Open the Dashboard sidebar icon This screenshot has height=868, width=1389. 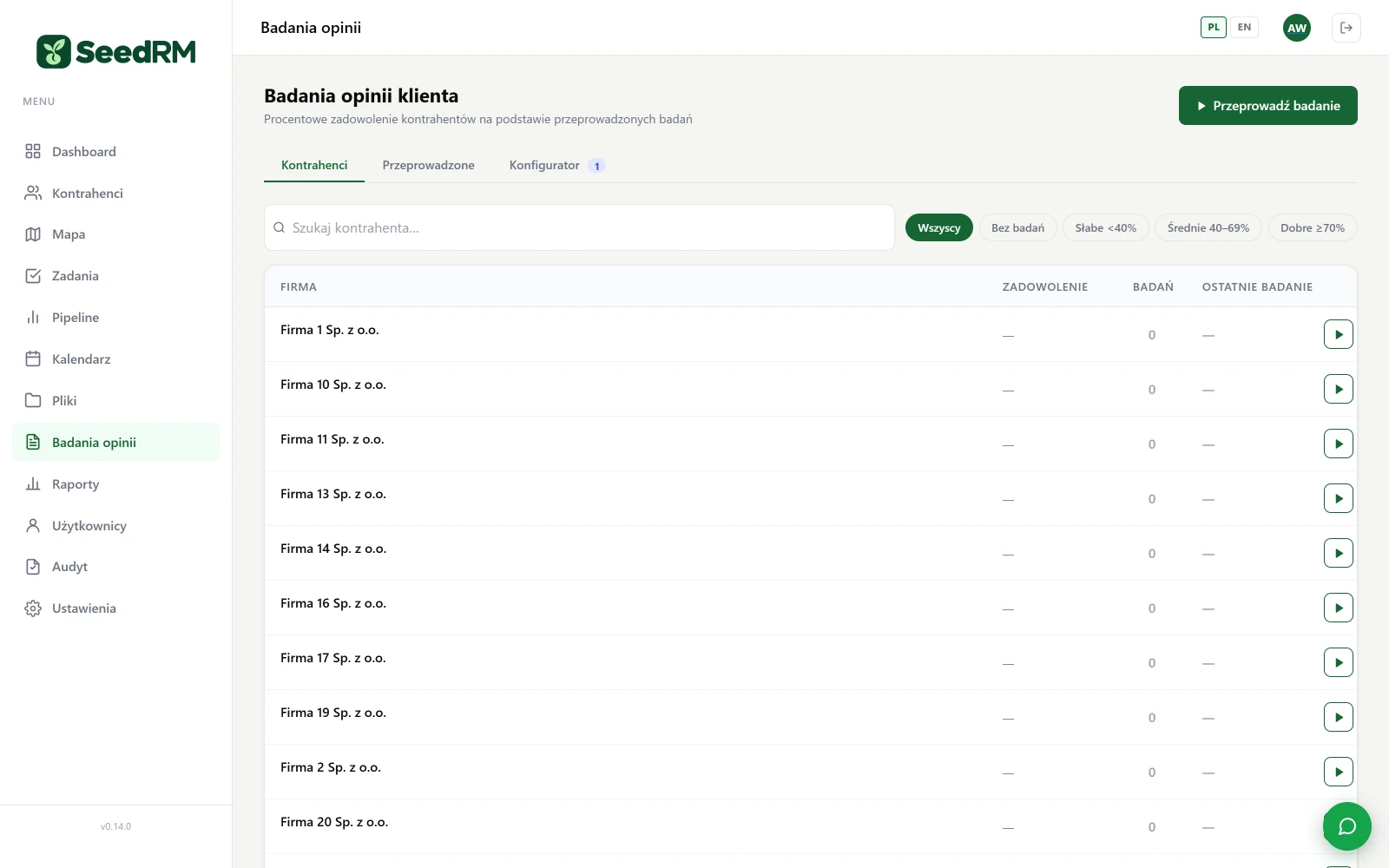click(33, 151)
